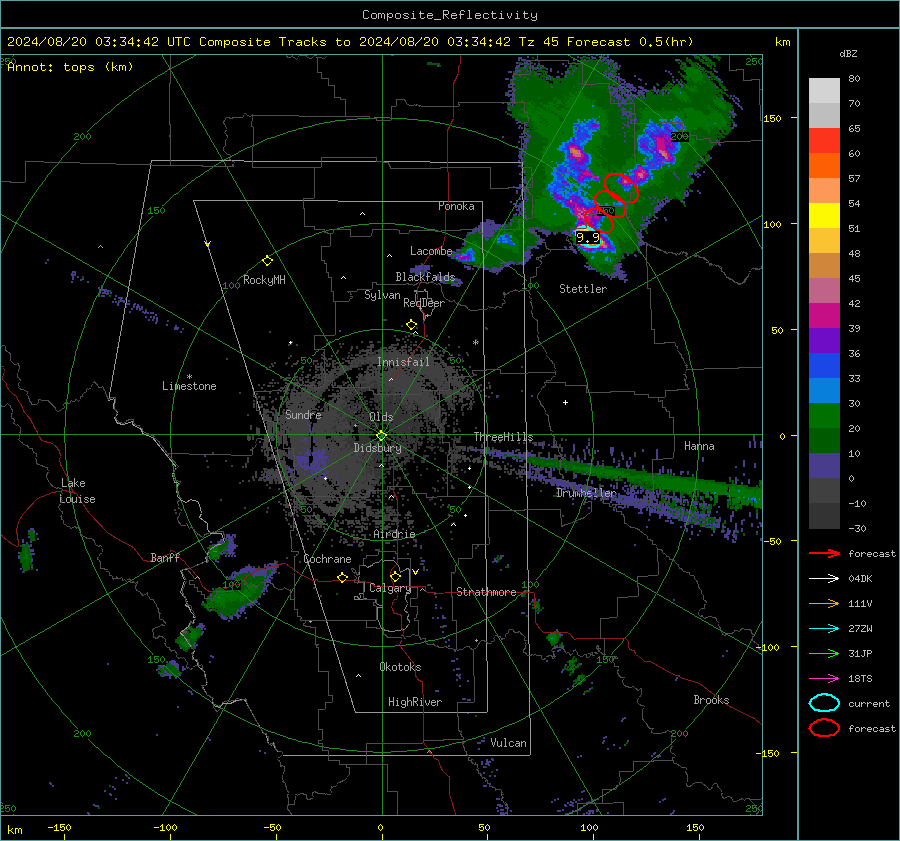Viewport: 900px width, 841px height.
Task: Click the Lake Louise label
Action: (x=77, y=491)
